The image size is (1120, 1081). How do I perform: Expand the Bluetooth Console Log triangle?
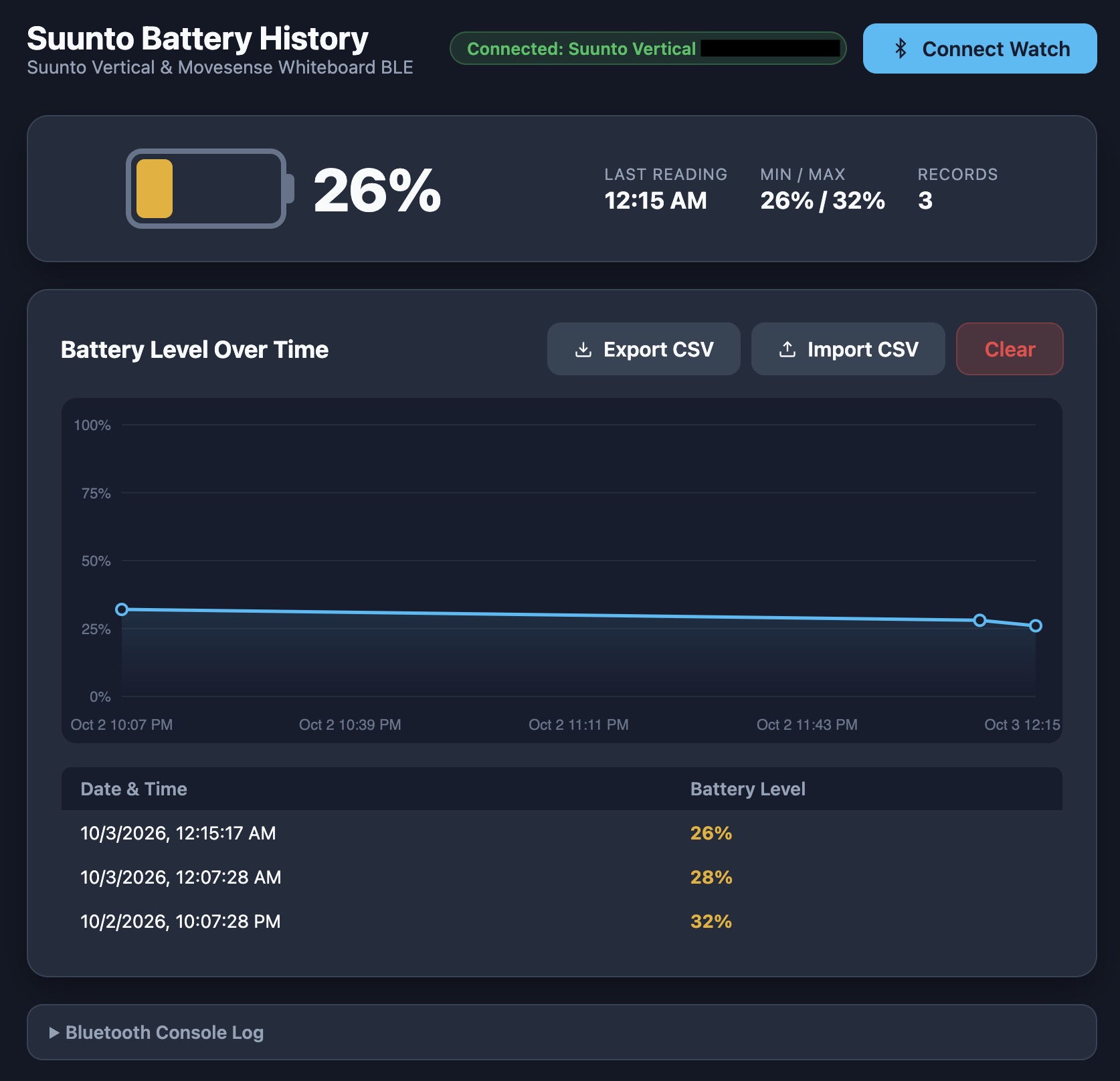tap(54, 1033)
